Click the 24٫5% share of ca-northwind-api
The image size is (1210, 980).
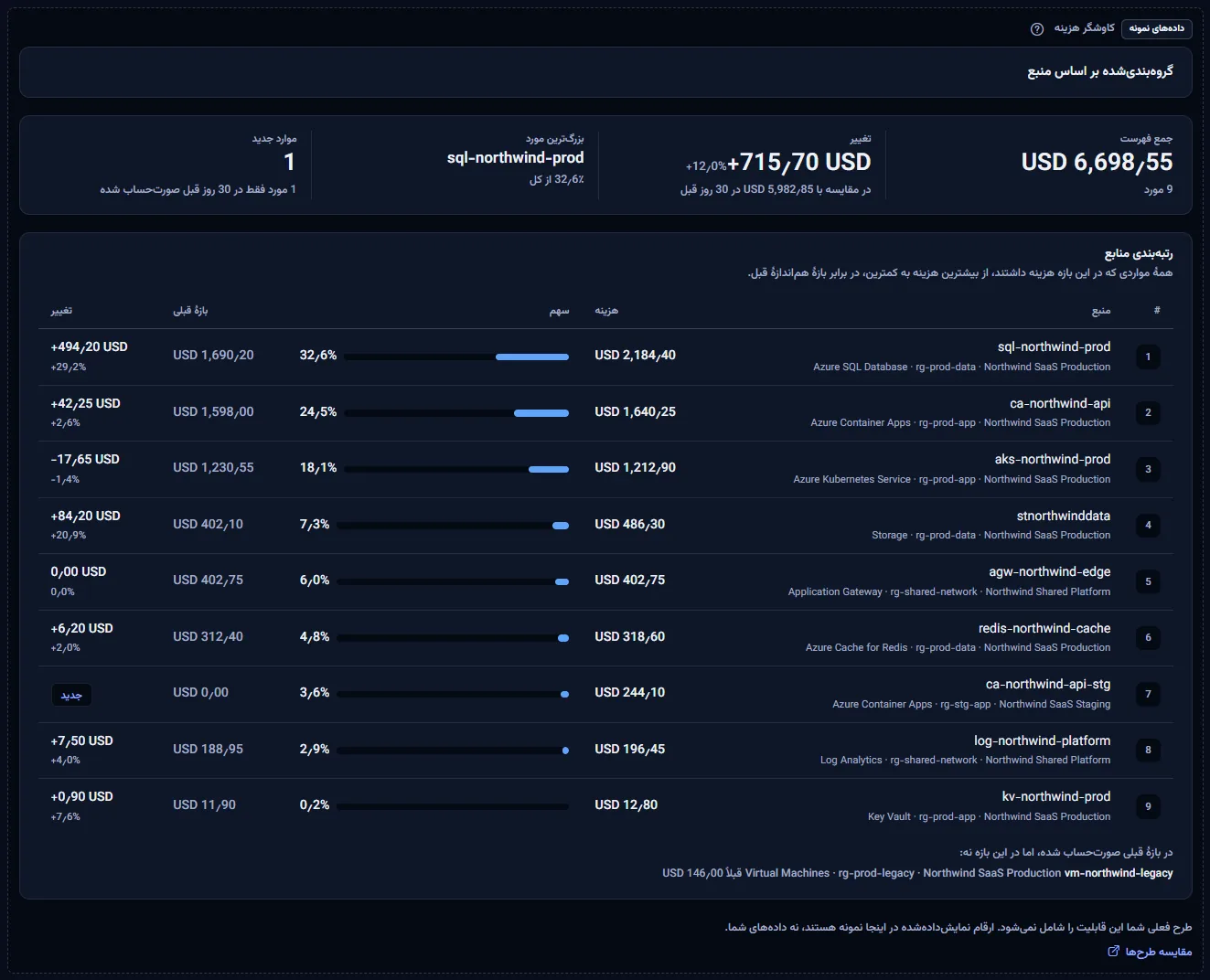(318, 411)
